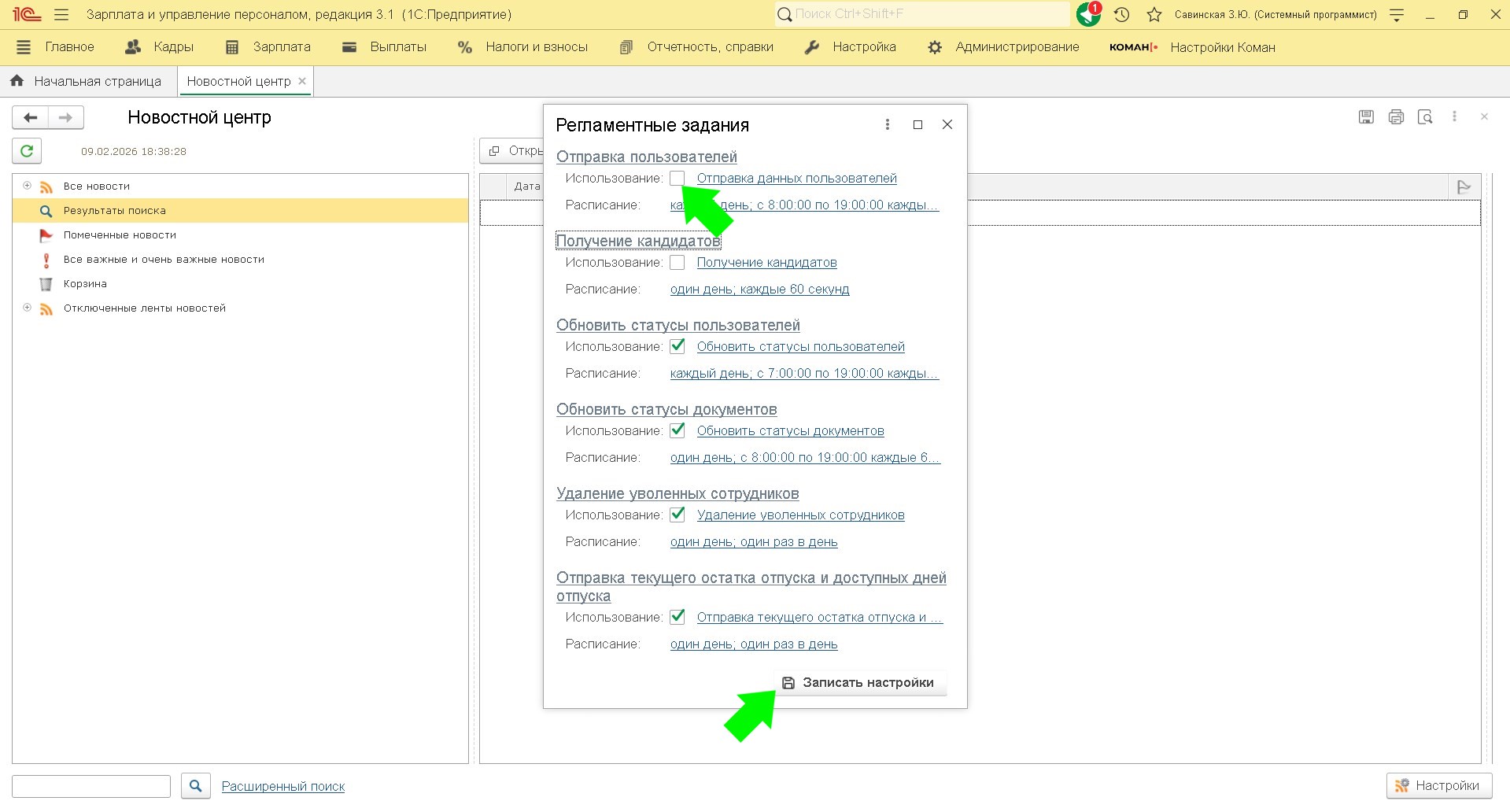Viewport: 1510px width, 812px height.
Task: Expand the Все новости tree node
Action: pyautogui.click(x=27, y=186)
